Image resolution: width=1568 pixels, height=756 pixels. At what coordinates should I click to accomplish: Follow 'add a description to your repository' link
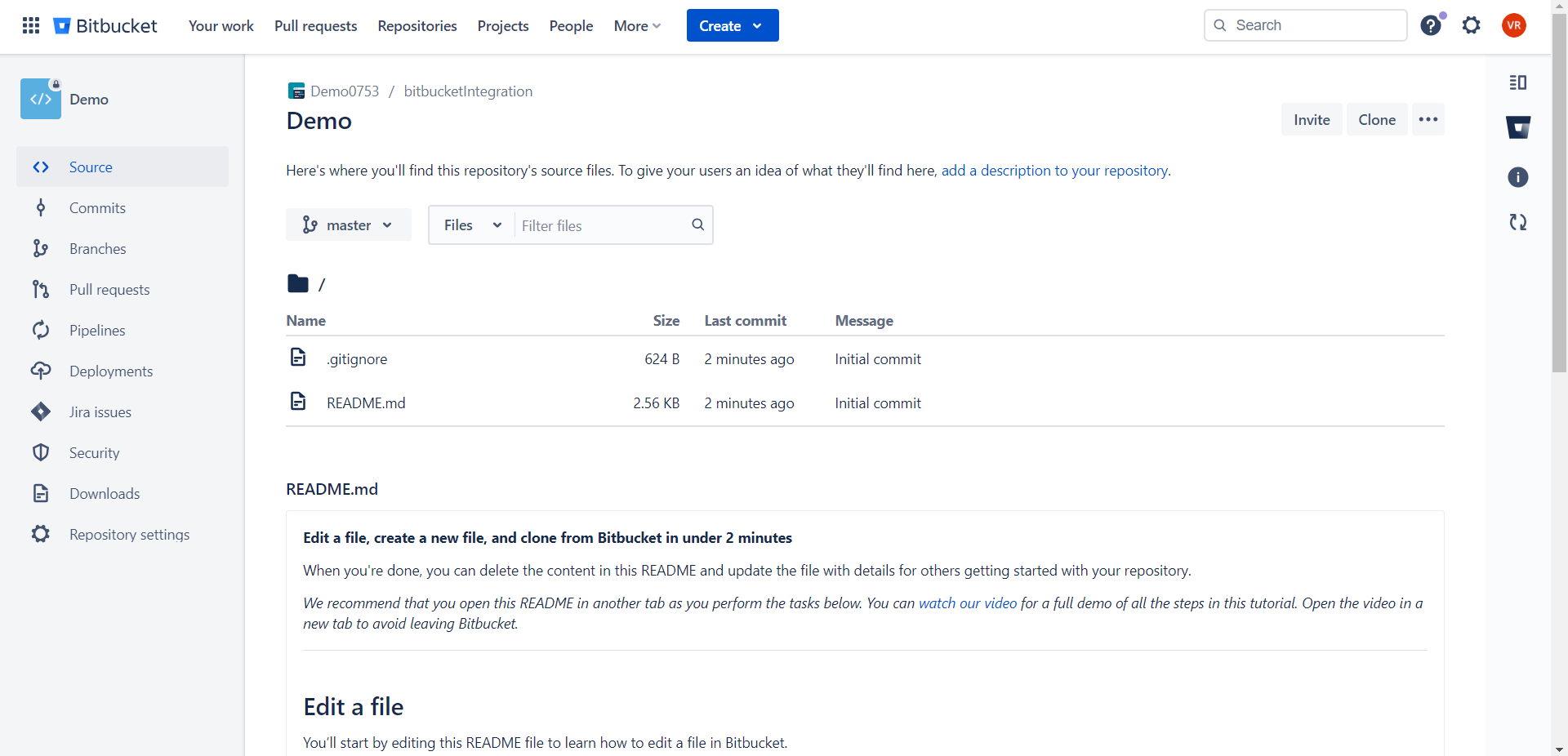(1054, 171)
